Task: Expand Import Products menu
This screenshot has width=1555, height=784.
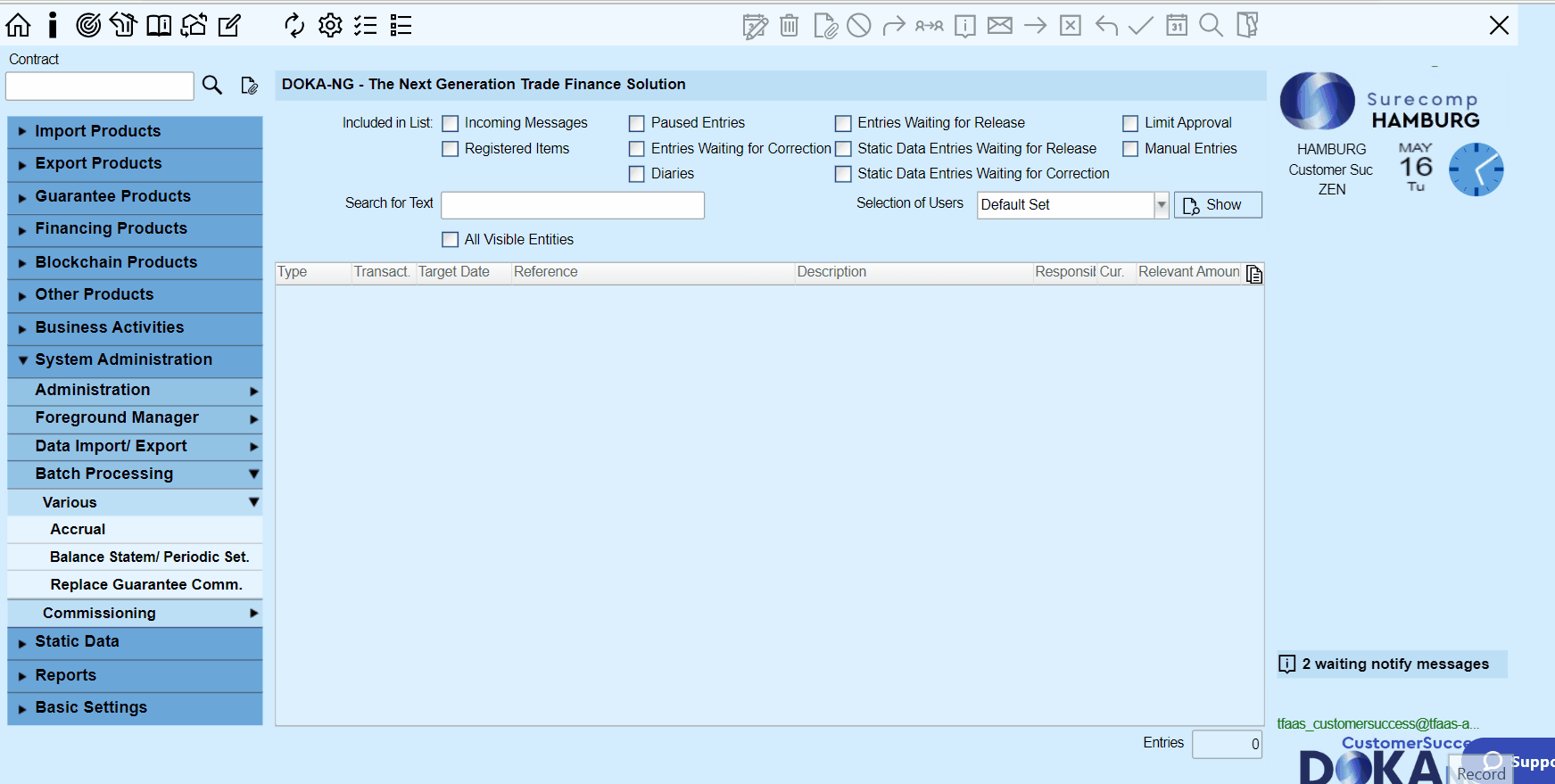Action: [135, 131]
